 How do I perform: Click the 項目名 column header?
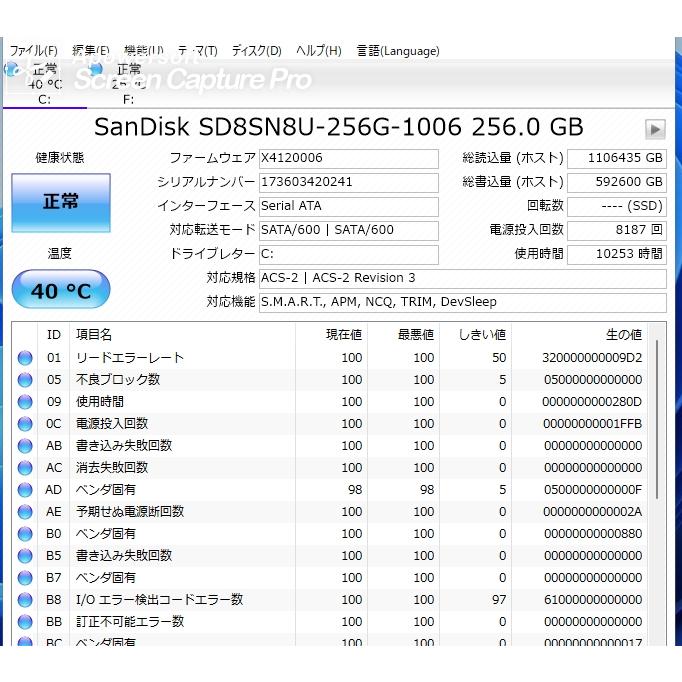(183, 335)
